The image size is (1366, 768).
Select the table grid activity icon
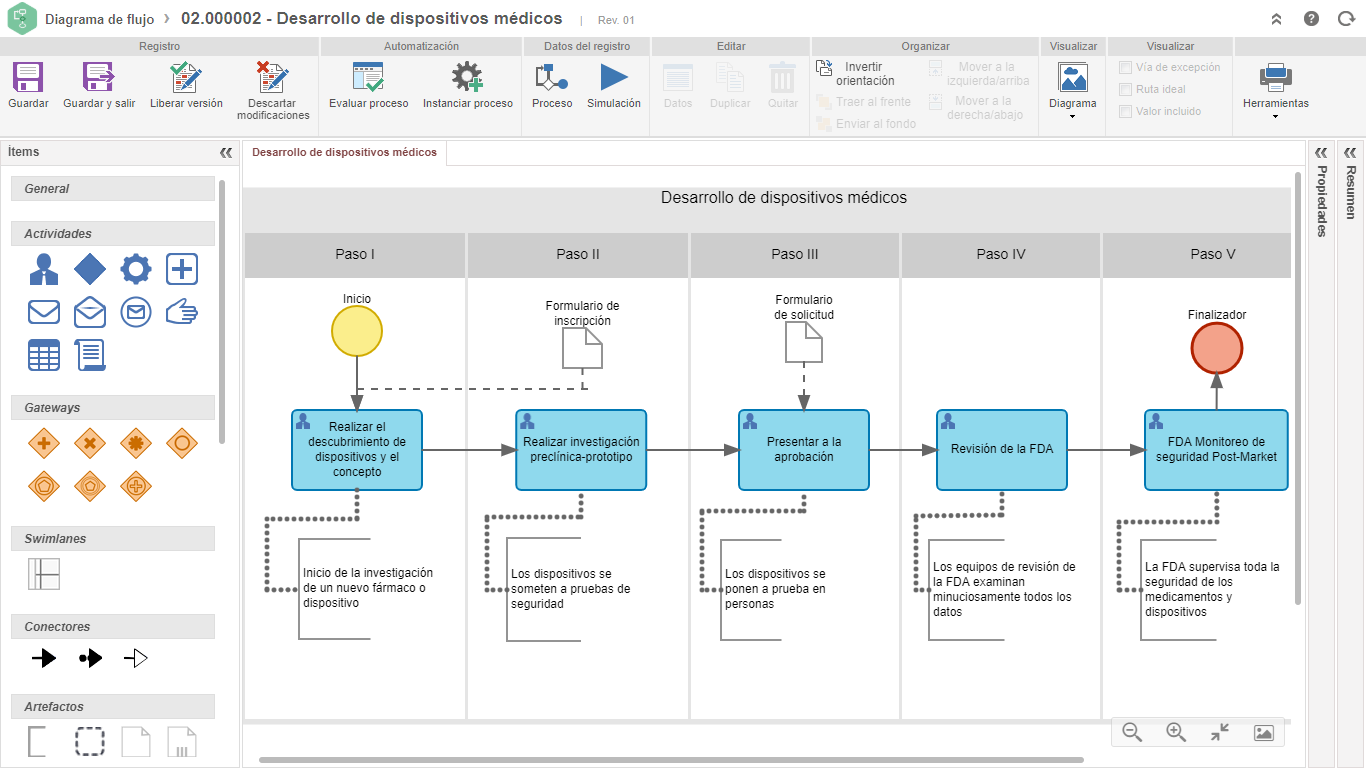[x=44, y=355]
